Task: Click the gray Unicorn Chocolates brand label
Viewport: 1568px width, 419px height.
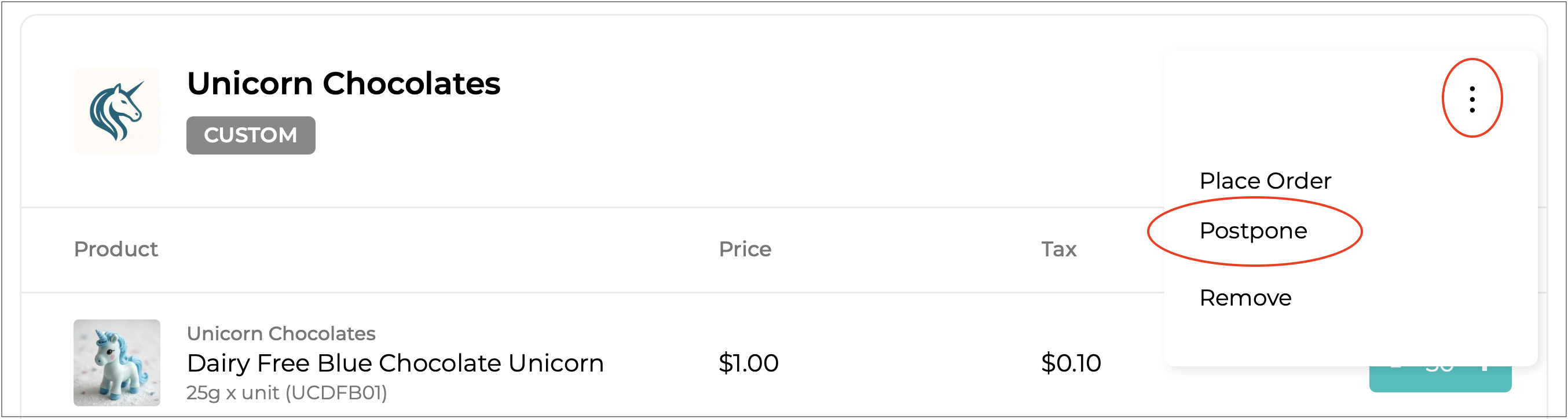Action: tap(281, 333)
